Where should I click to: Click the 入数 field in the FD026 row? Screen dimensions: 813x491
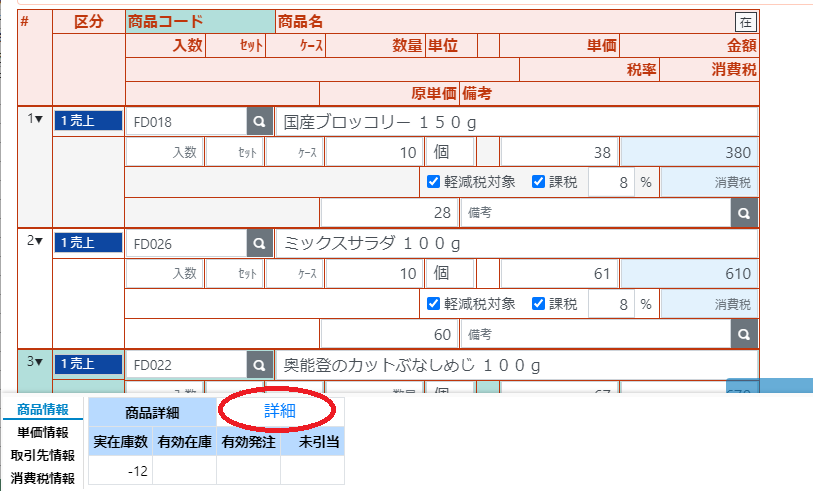(165, 273)
